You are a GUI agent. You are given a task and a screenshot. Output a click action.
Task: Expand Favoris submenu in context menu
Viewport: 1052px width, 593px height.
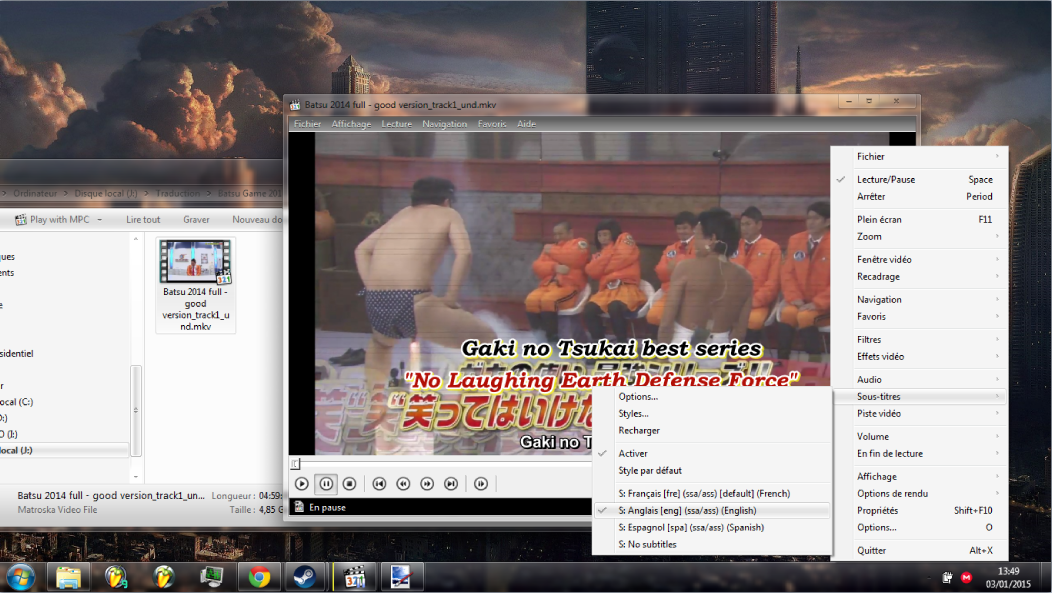pos(920,317)
